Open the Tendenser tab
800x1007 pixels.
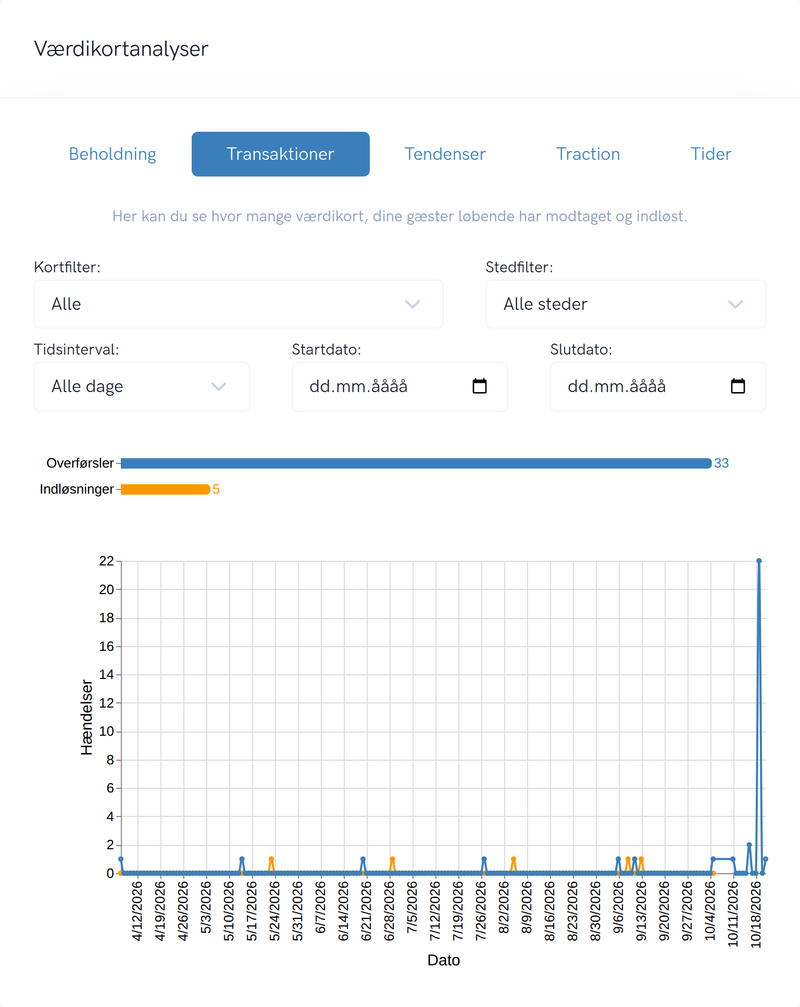pos(445,154)
